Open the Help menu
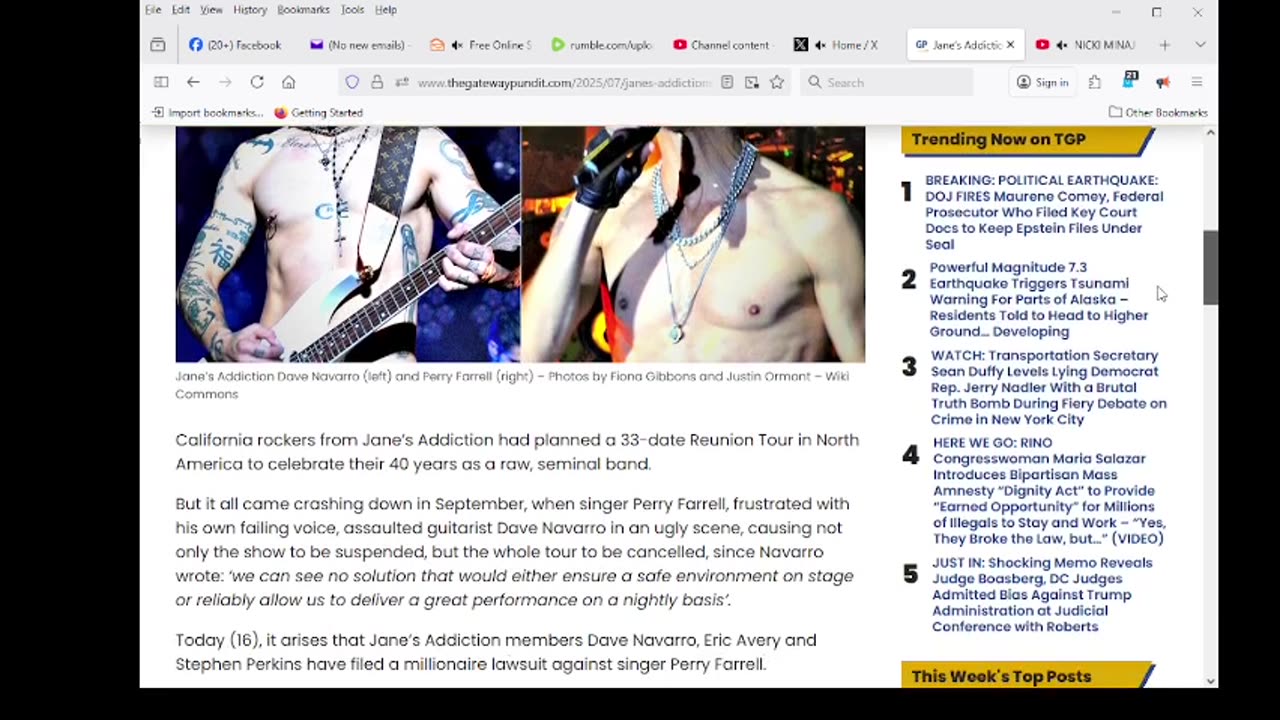This screenshot has width=1280, height=720. tap(386, 10)
